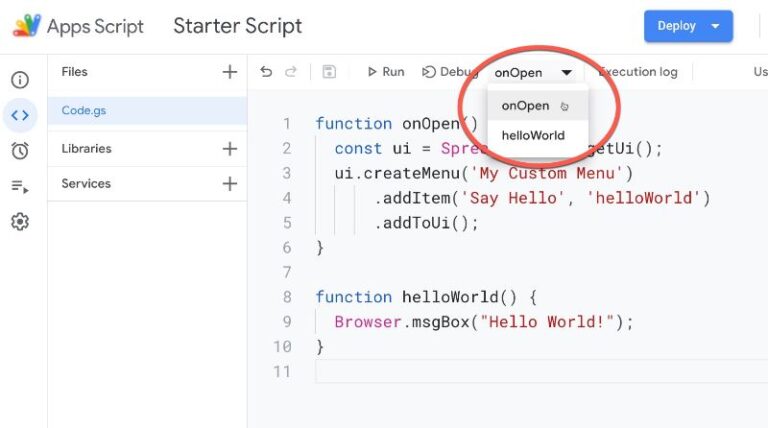Click the Starter Script project title
Screen dimensions: 768x428
pos(238,26)
